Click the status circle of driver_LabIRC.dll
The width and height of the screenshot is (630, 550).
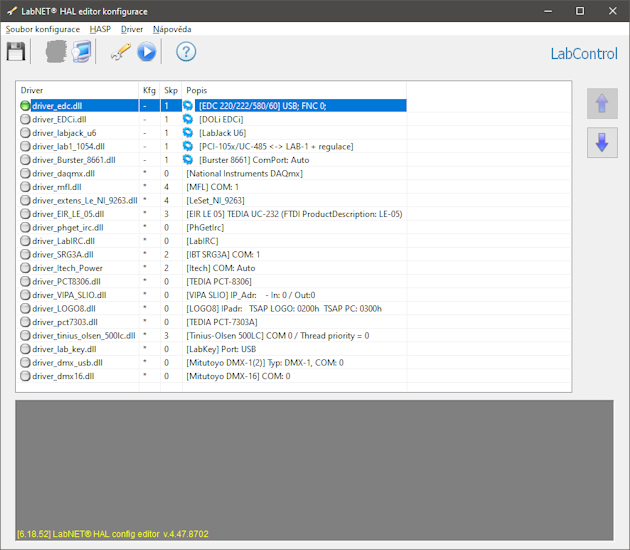tap(25, 241)
